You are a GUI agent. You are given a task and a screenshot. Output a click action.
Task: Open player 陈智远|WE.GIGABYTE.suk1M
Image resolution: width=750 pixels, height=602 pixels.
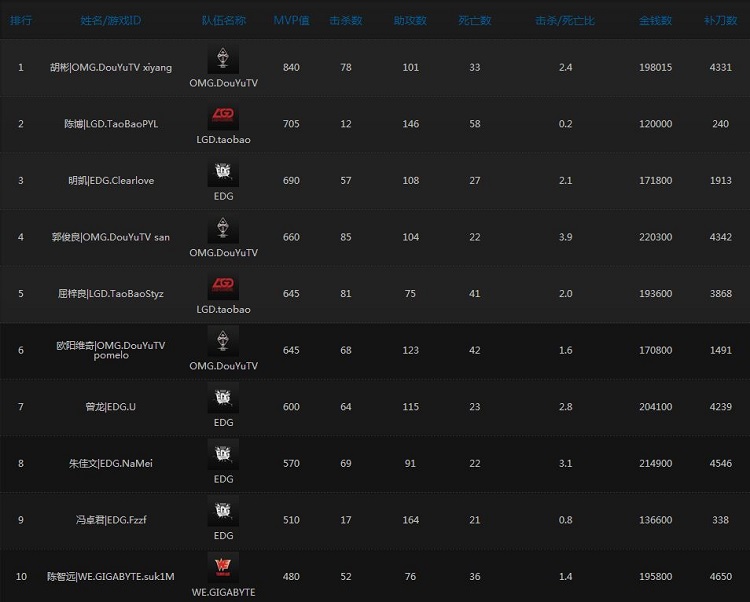(x=110, y=577)
